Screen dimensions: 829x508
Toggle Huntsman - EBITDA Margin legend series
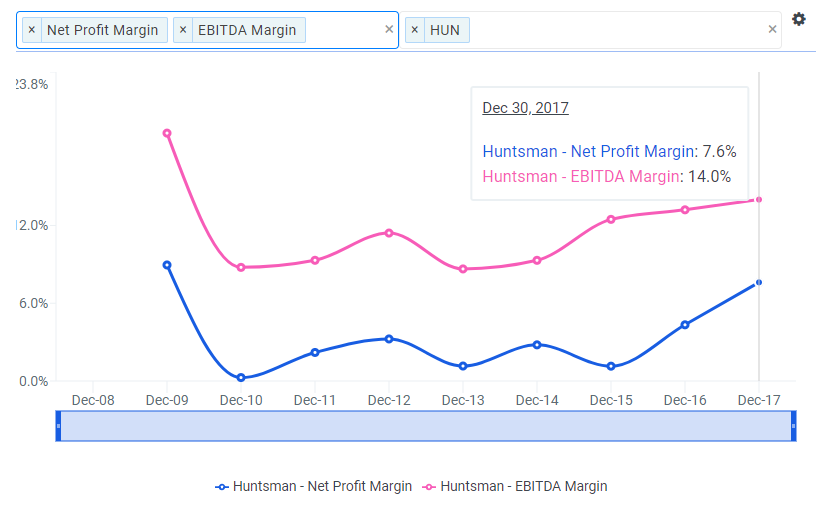click(515, 486)
